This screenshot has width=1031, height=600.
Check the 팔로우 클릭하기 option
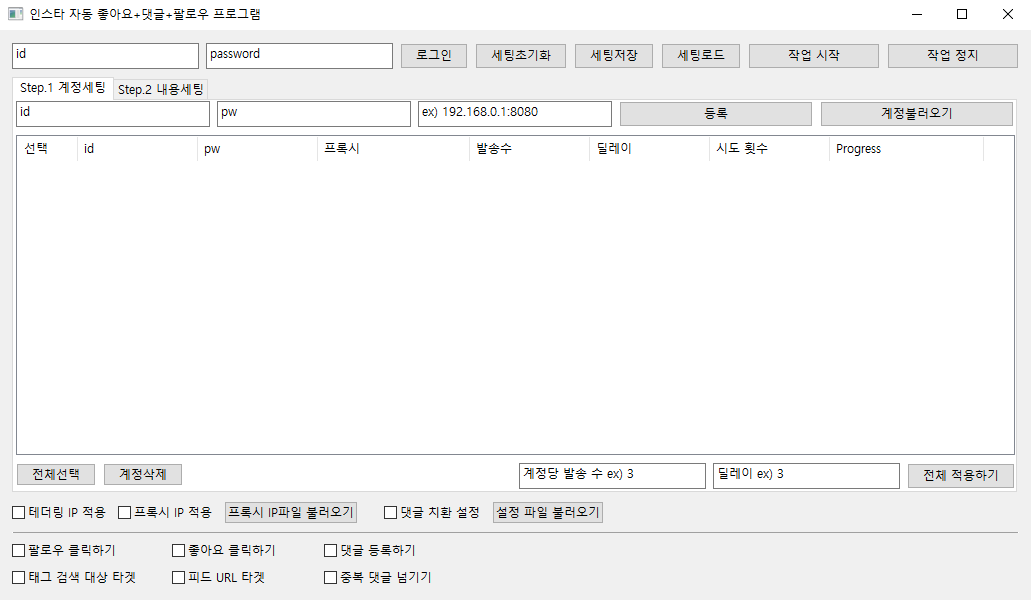point(19,550)
